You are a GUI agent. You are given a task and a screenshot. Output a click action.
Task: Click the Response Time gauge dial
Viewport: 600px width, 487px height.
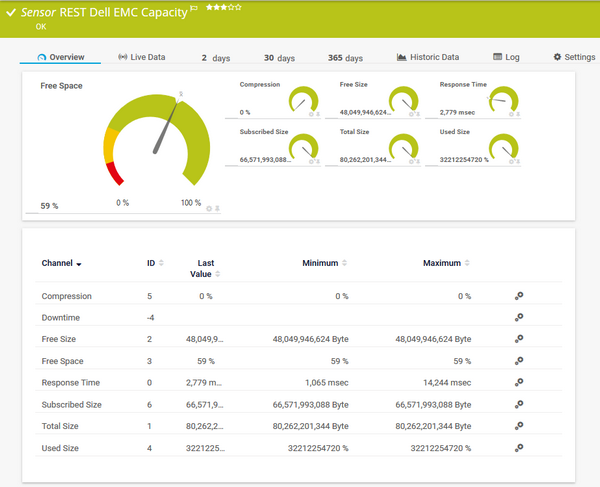pyautogui.click(x=504, y=100)
